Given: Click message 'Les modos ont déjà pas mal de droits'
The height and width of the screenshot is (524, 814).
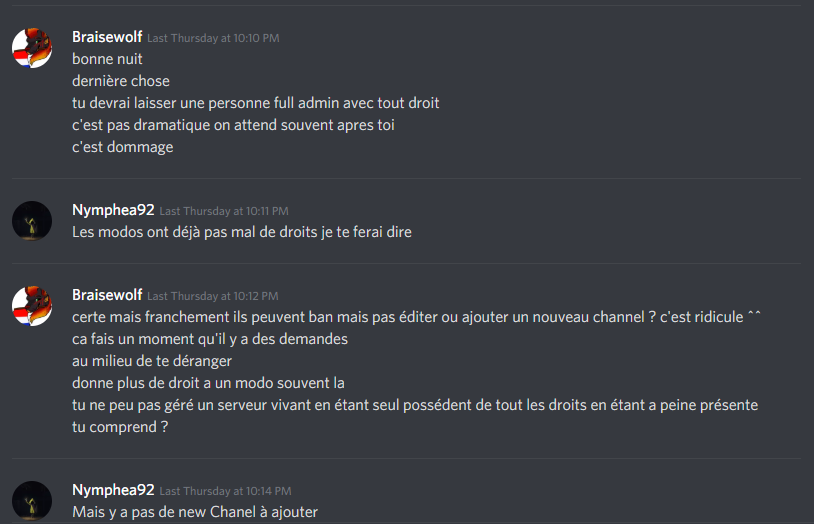Looking at the screenshot, I should click(x=242, y=232).
